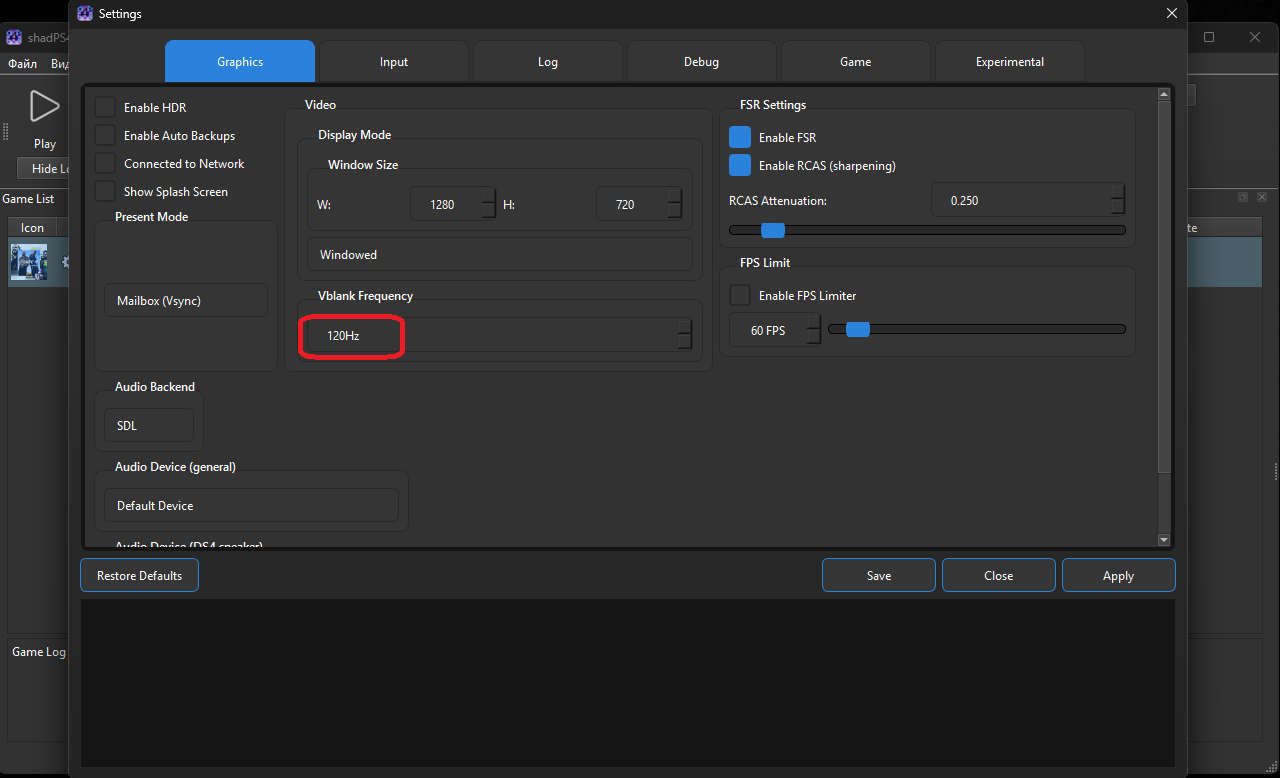The image size is (1280, 778).
Task: Switch to the Log tab
Action: [548, 61]
